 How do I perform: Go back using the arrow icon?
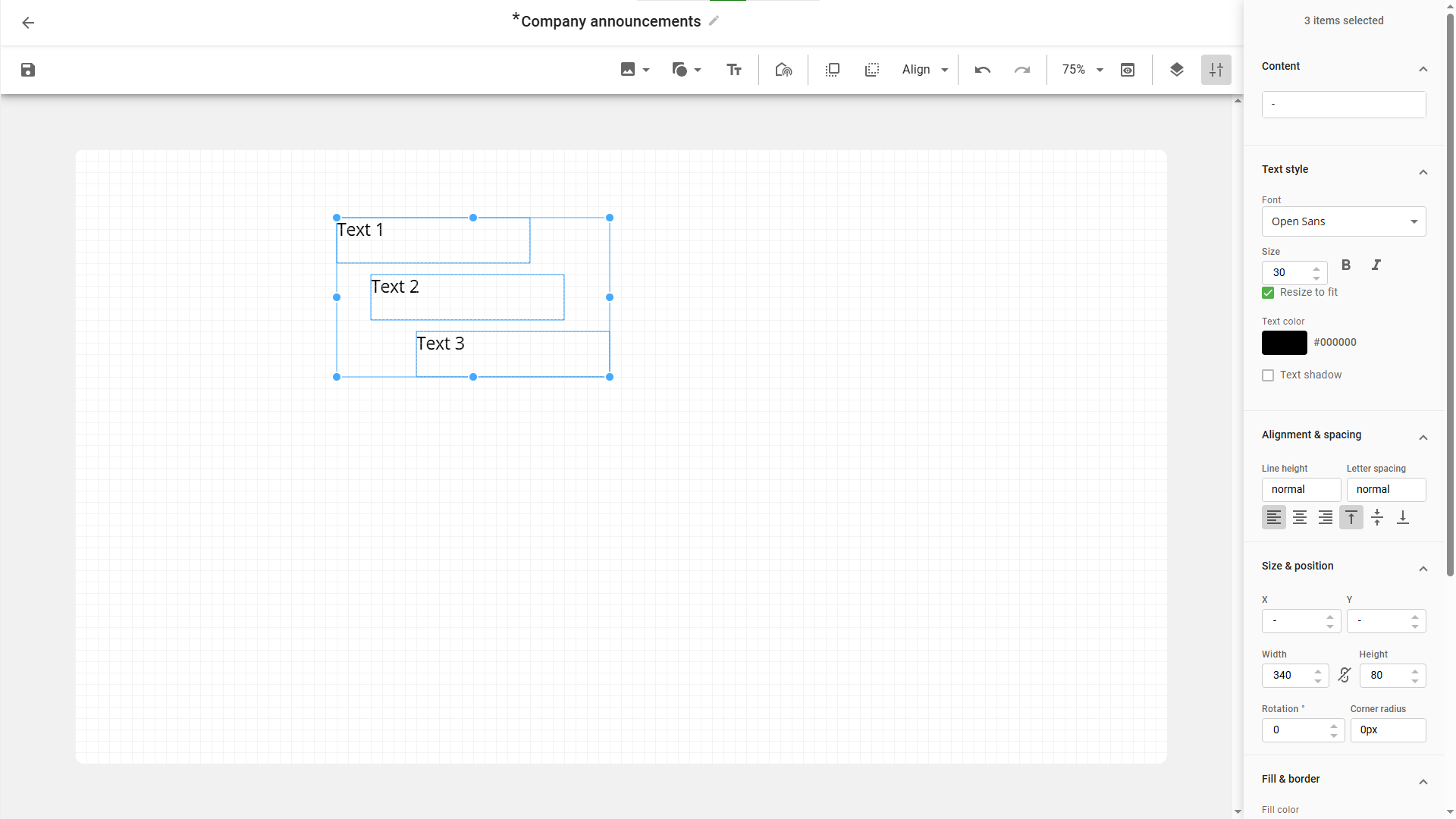click(28, 23)
